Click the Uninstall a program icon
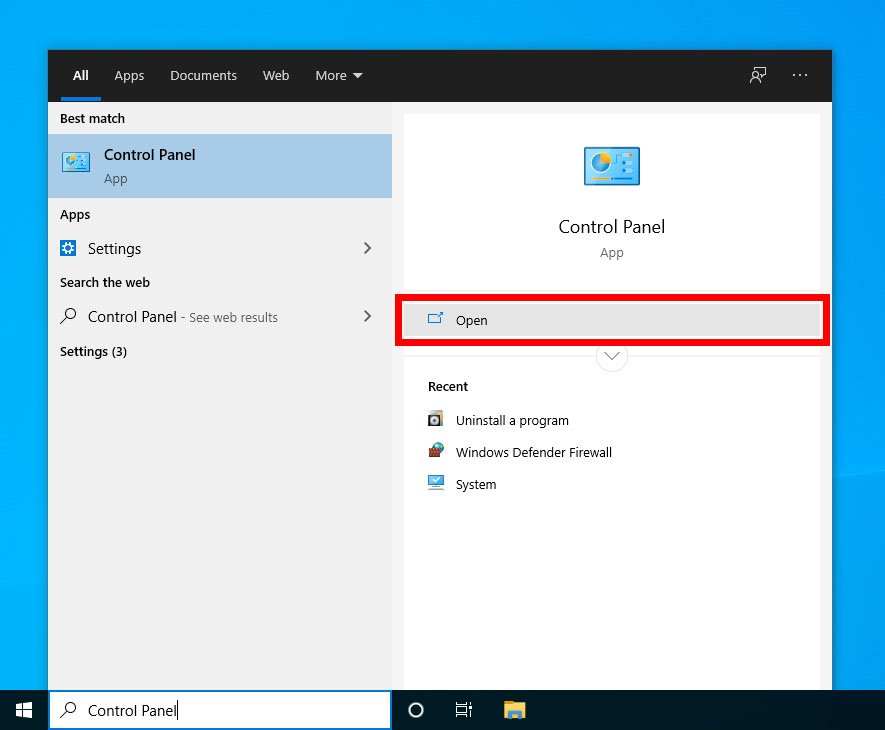This screenshot has width=885, height=730. (x=435, y=419)
